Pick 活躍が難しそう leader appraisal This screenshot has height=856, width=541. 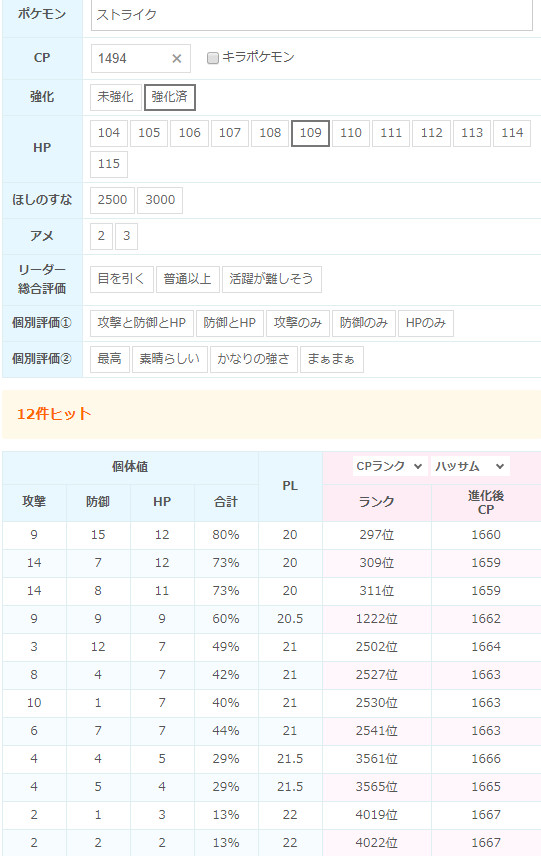[x=272, y=280]
